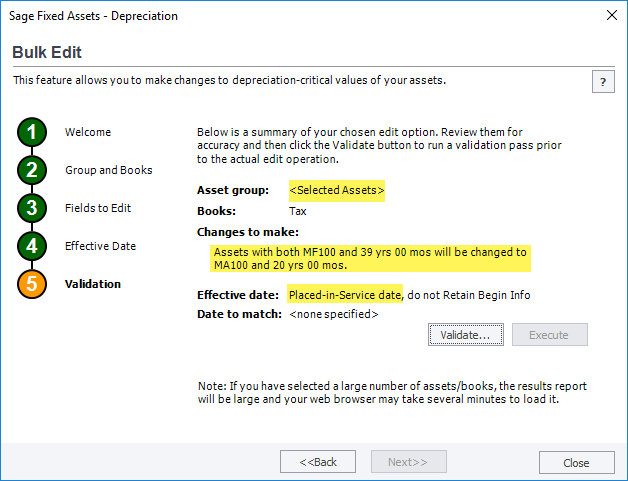This screenshot has width=628, height=481.
Task: Click the <Selected Assets> value
Action: click(x=337, y=190)
